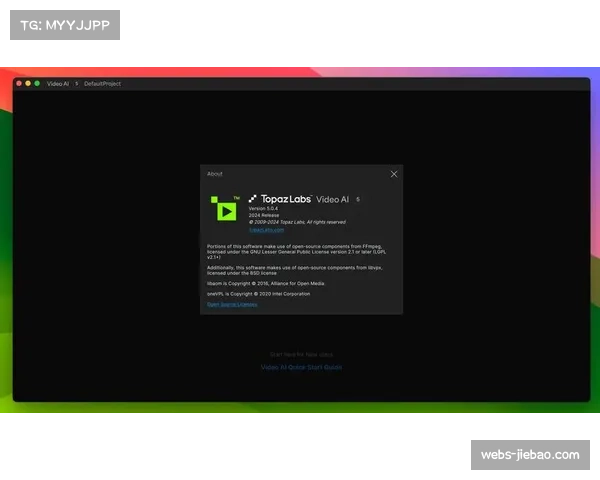600x480 pixels.
Task: Open the Open Source Licenses link
Action: point(231,304)
